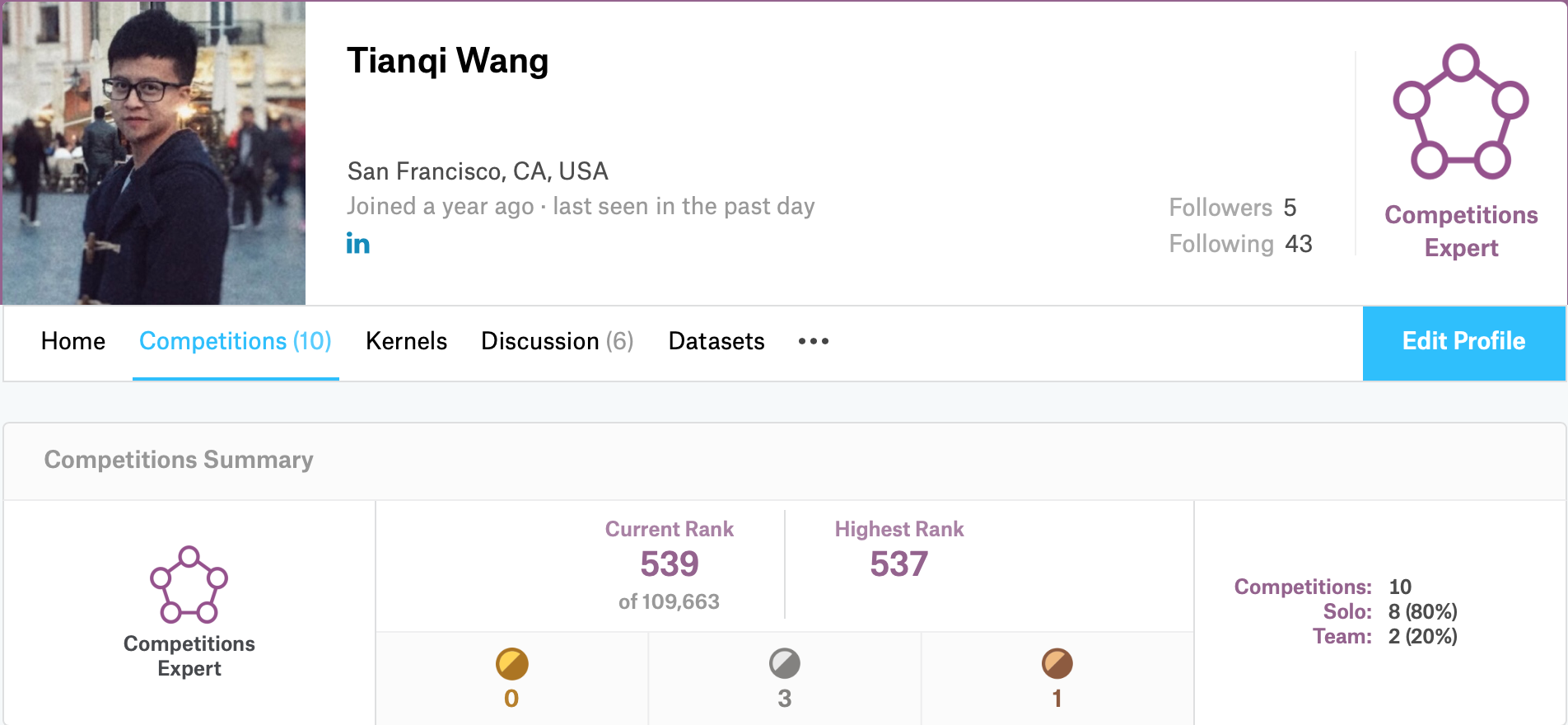Click the Competitions Summary header

point(179,460)
